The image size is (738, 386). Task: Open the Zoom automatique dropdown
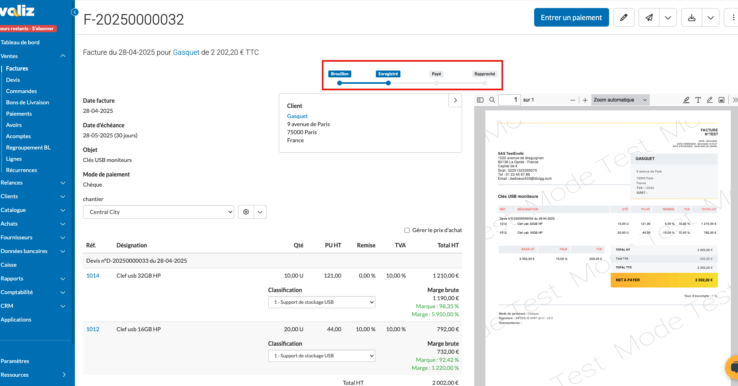(620, 100)
